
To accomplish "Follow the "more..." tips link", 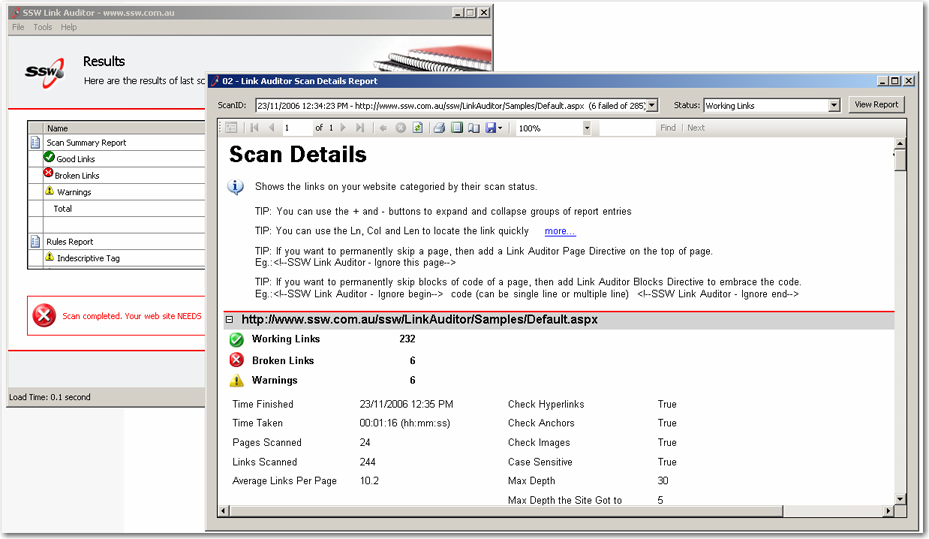I will [x=559, y=231].
